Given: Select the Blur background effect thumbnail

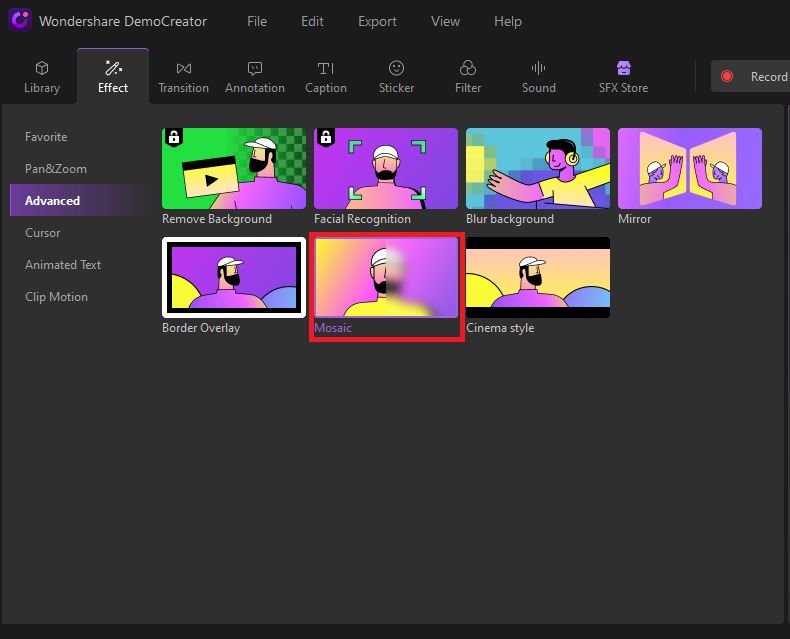Looking at the screenshot, I should click(x=538, y=168).
